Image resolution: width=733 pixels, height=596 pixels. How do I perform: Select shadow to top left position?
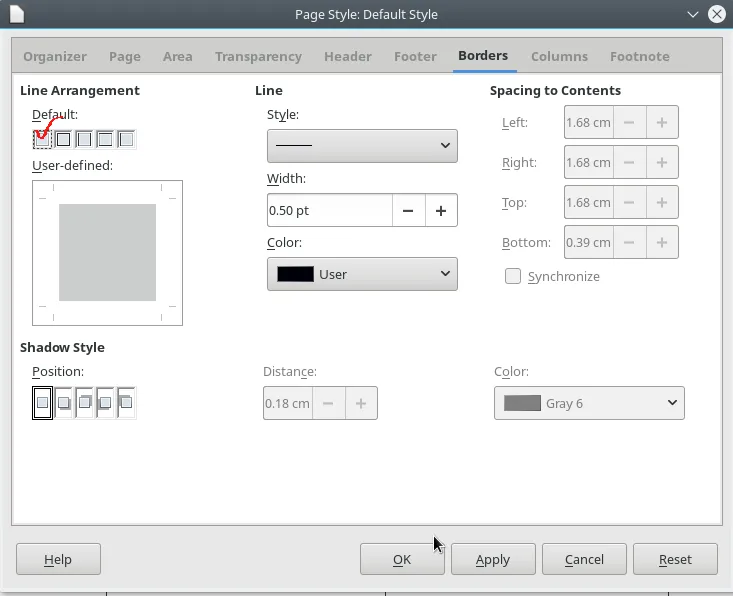tap(126, 402)
